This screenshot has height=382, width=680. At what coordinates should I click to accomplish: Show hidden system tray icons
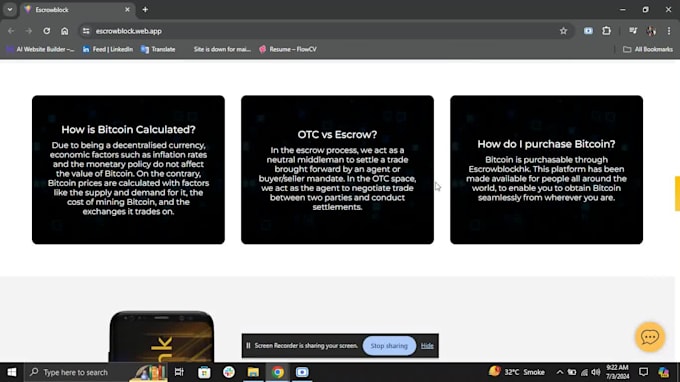click(x=560, y=372)
